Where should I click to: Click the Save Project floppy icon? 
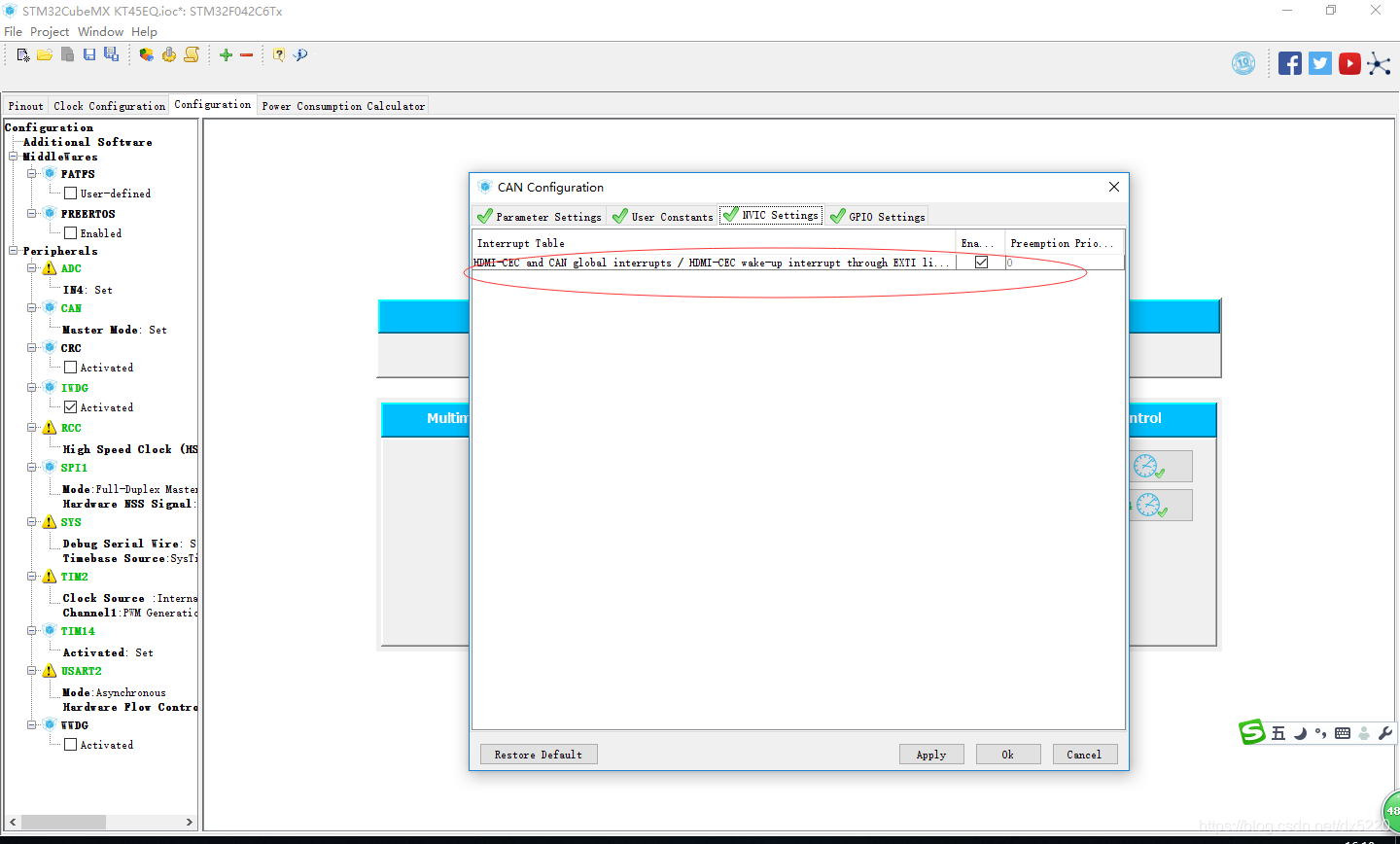89,54
